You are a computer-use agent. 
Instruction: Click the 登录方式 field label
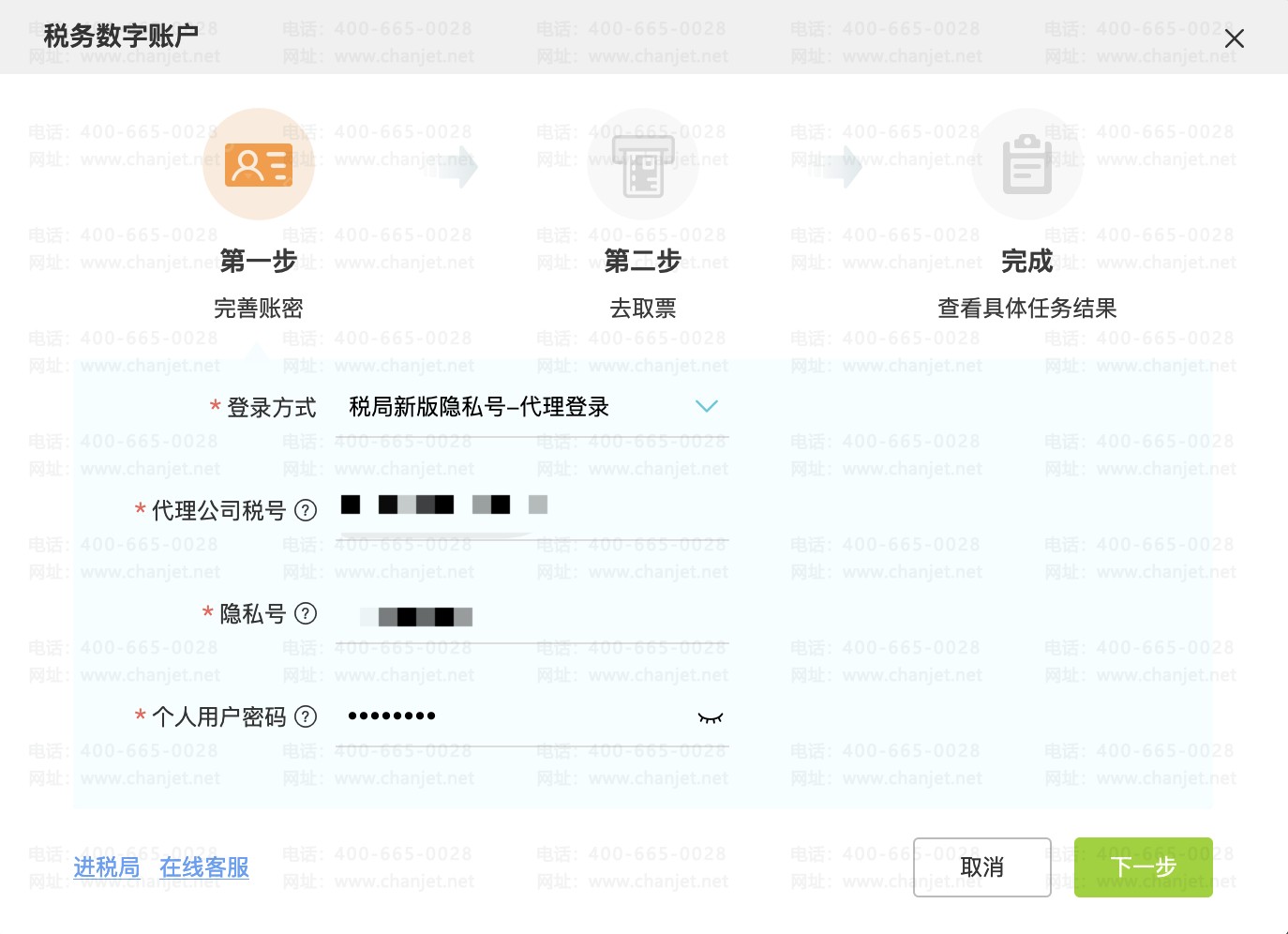272,408
